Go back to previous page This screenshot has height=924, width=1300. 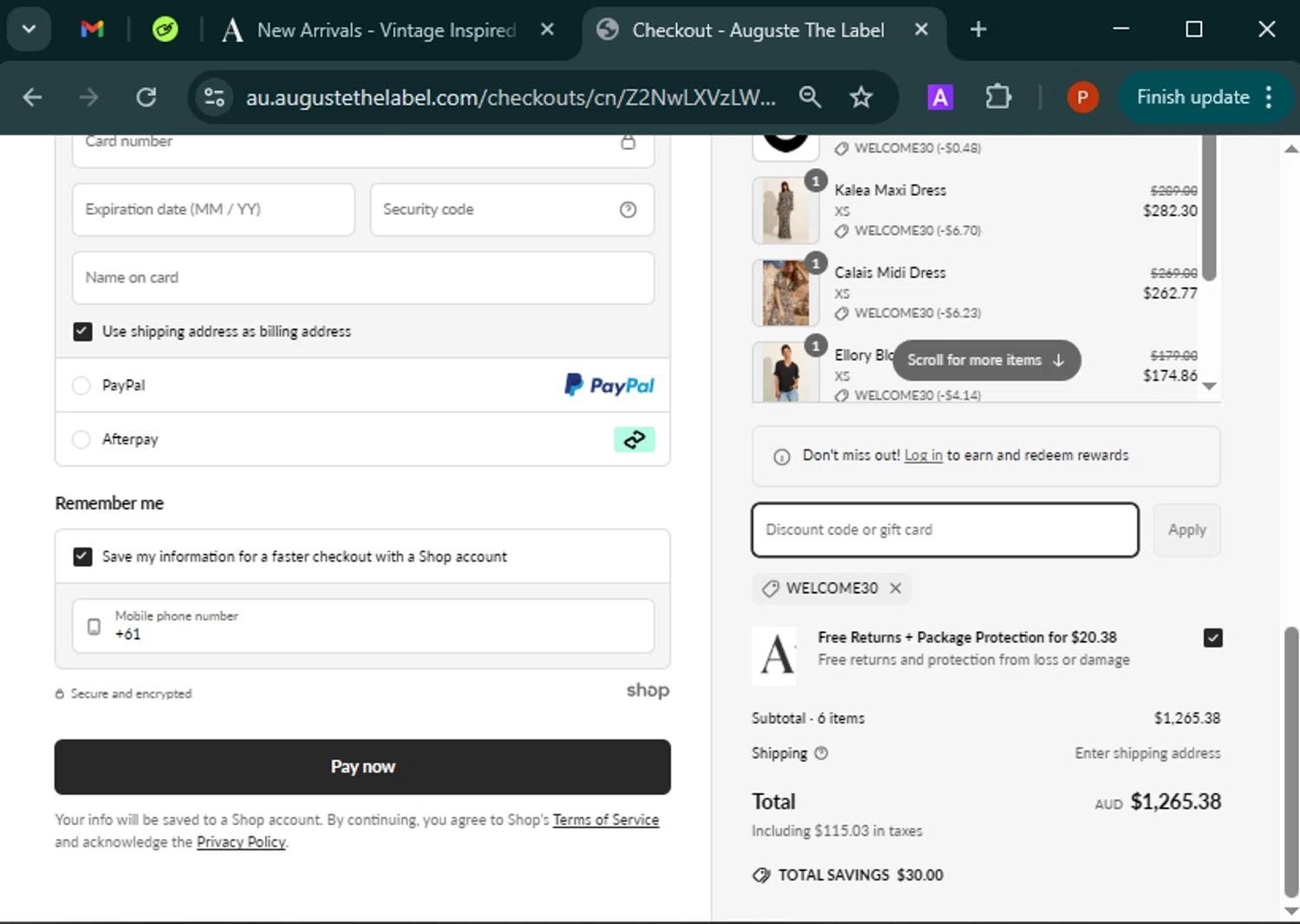(32, 97)
